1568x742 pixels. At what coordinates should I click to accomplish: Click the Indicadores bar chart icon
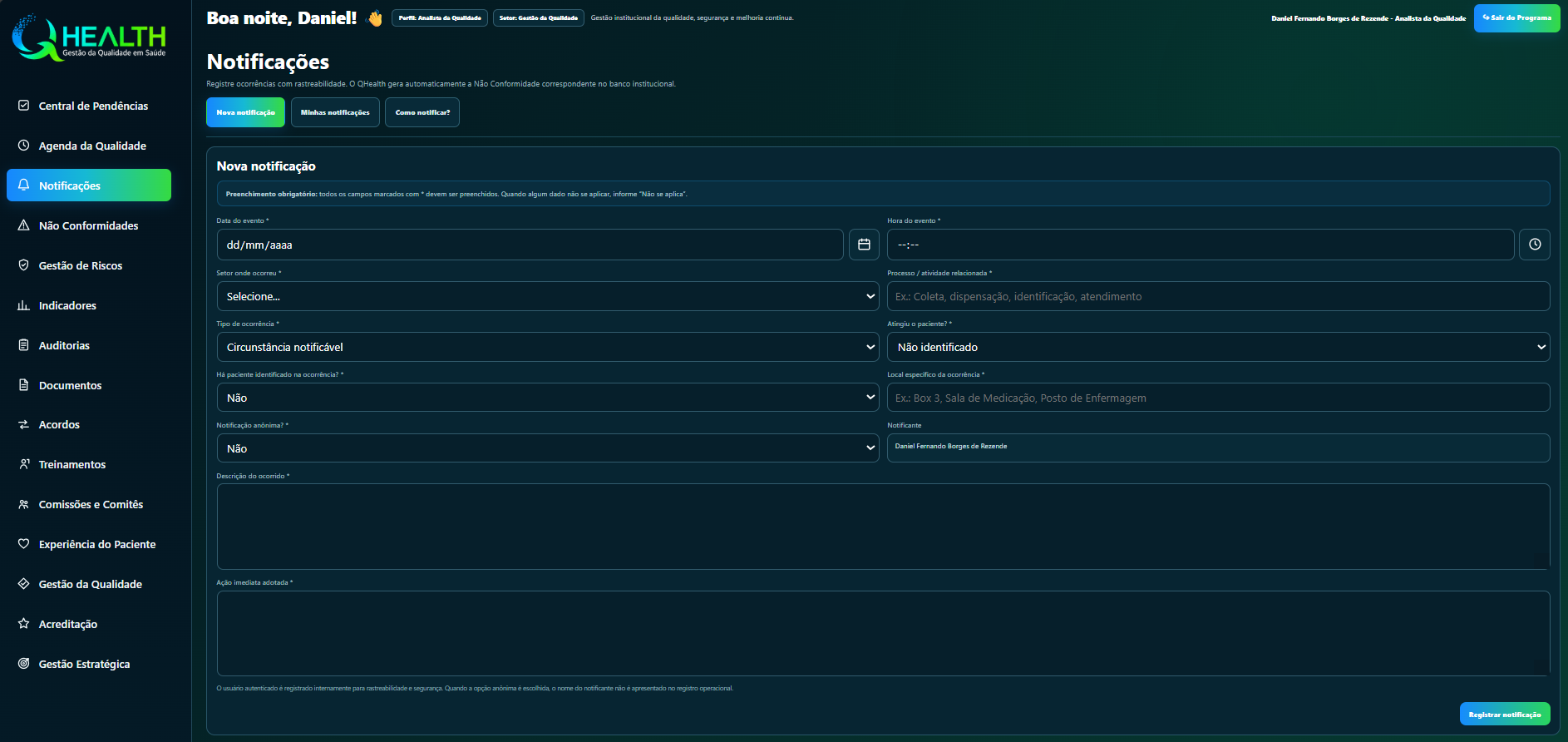24,305
